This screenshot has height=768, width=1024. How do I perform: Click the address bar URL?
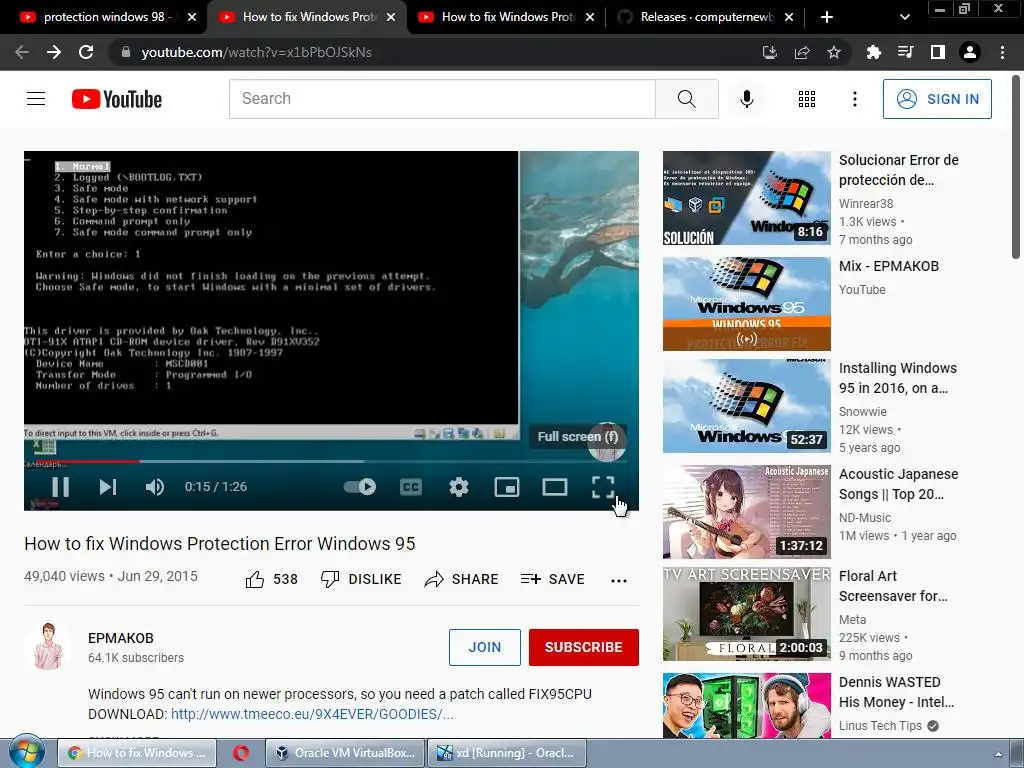point(257,52)
